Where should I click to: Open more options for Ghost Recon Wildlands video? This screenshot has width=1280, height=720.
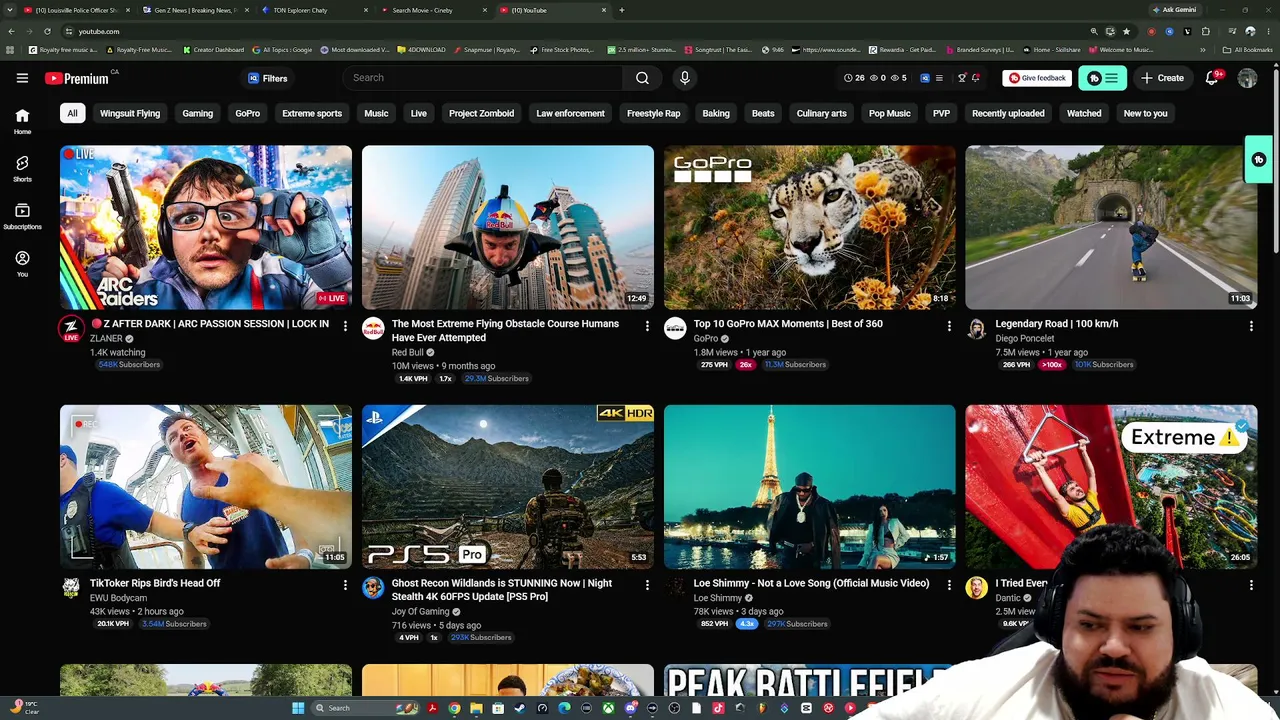pos(647,585)
